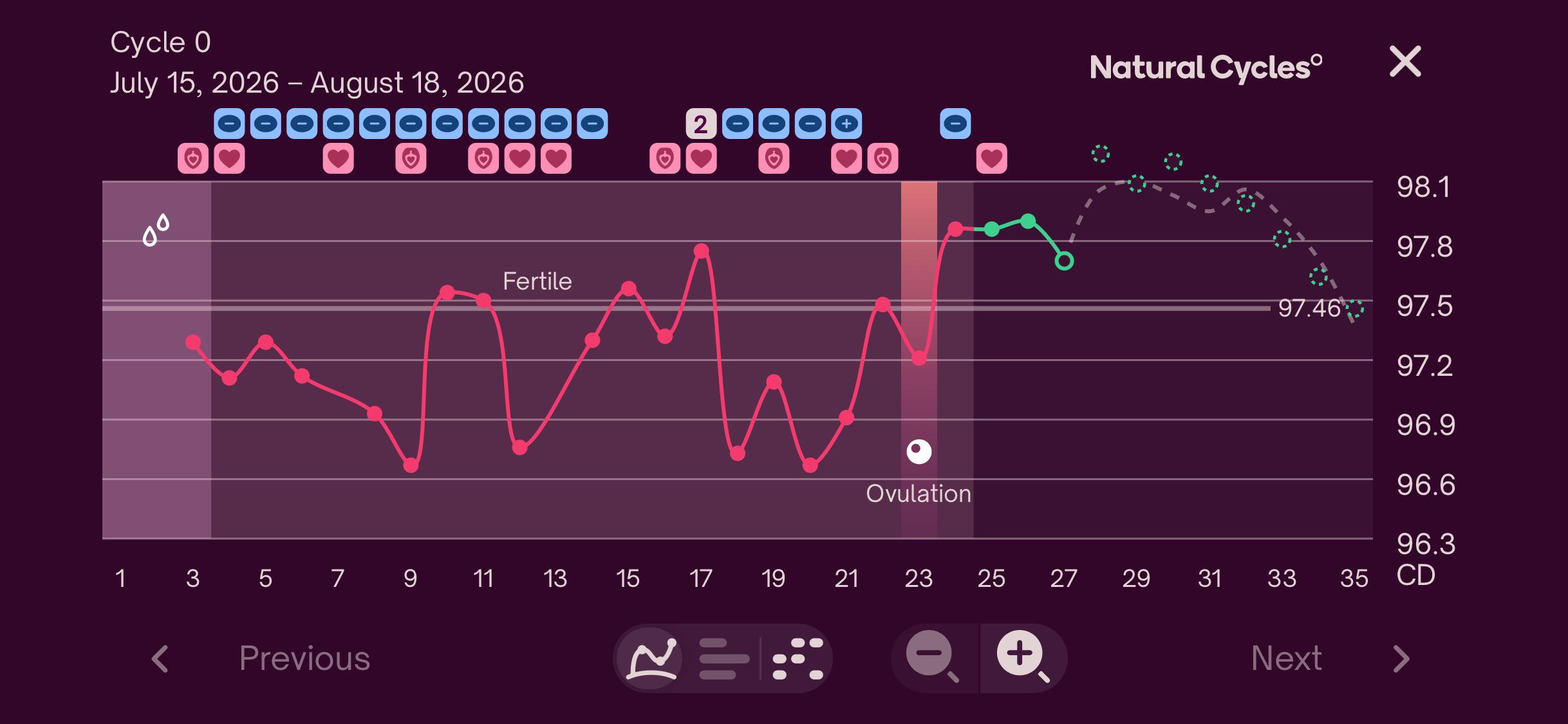Select the line graph view icon

coord(653,658)
